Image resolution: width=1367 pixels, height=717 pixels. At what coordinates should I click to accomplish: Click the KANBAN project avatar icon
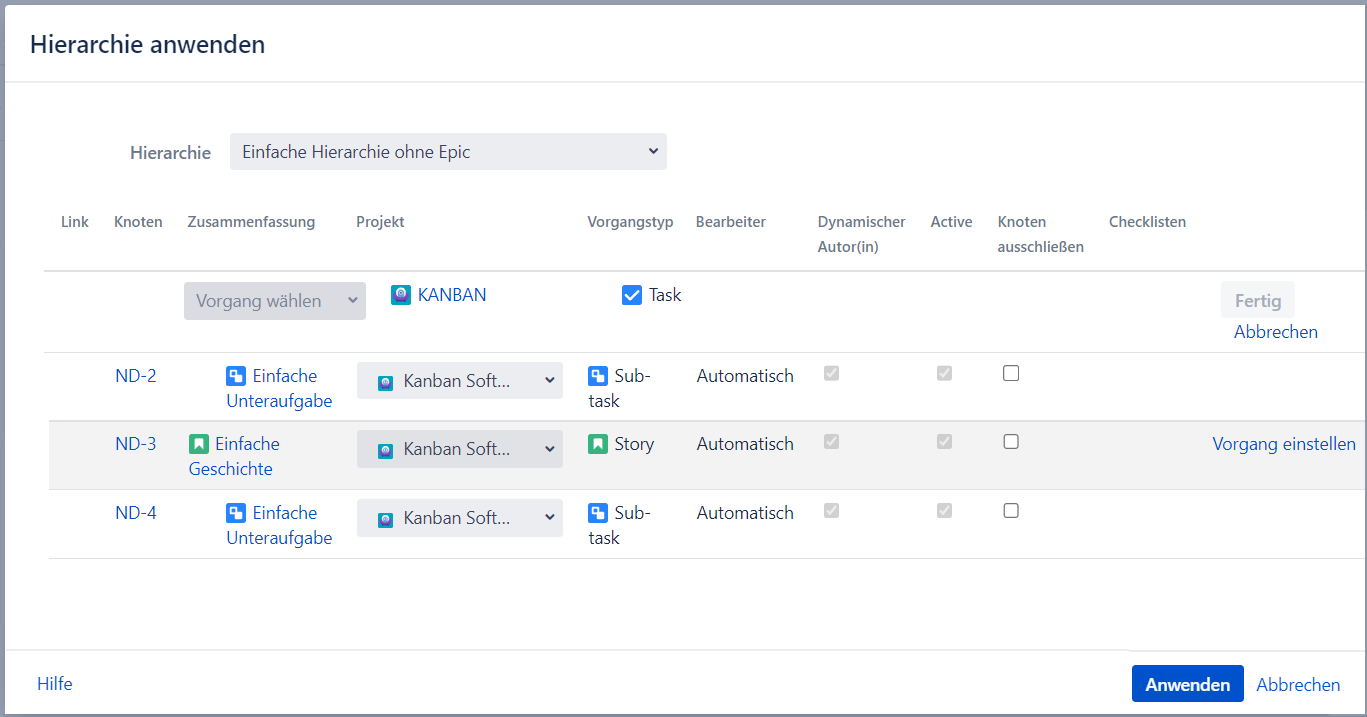pos(401,295)
